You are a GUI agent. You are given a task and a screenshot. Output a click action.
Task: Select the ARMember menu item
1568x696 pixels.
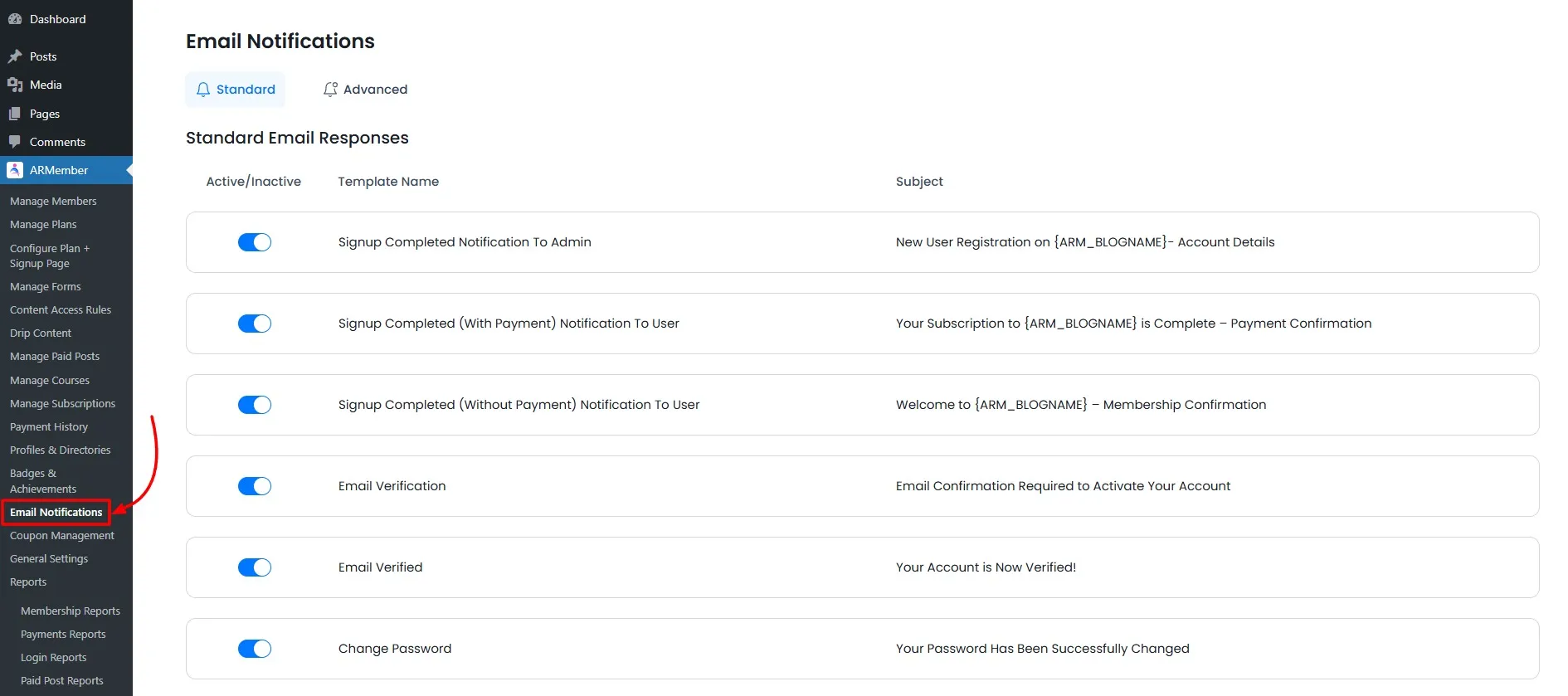click(59, 170)
